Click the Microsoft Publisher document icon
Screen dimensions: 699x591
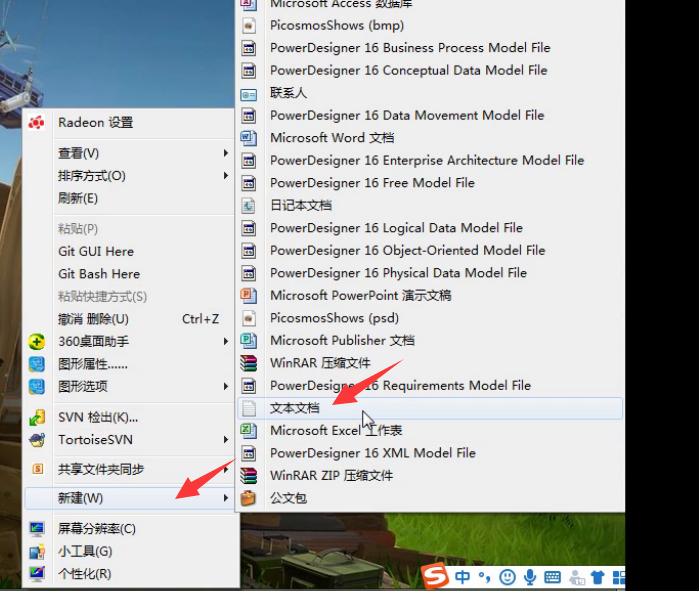click(x=249, y=341)
